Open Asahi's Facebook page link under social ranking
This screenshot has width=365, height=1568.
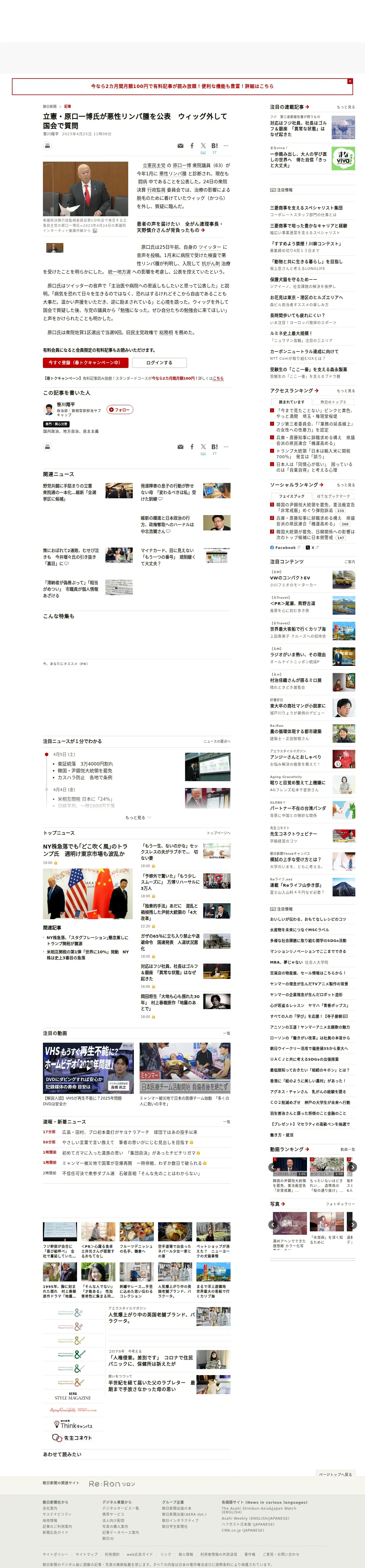283,547
